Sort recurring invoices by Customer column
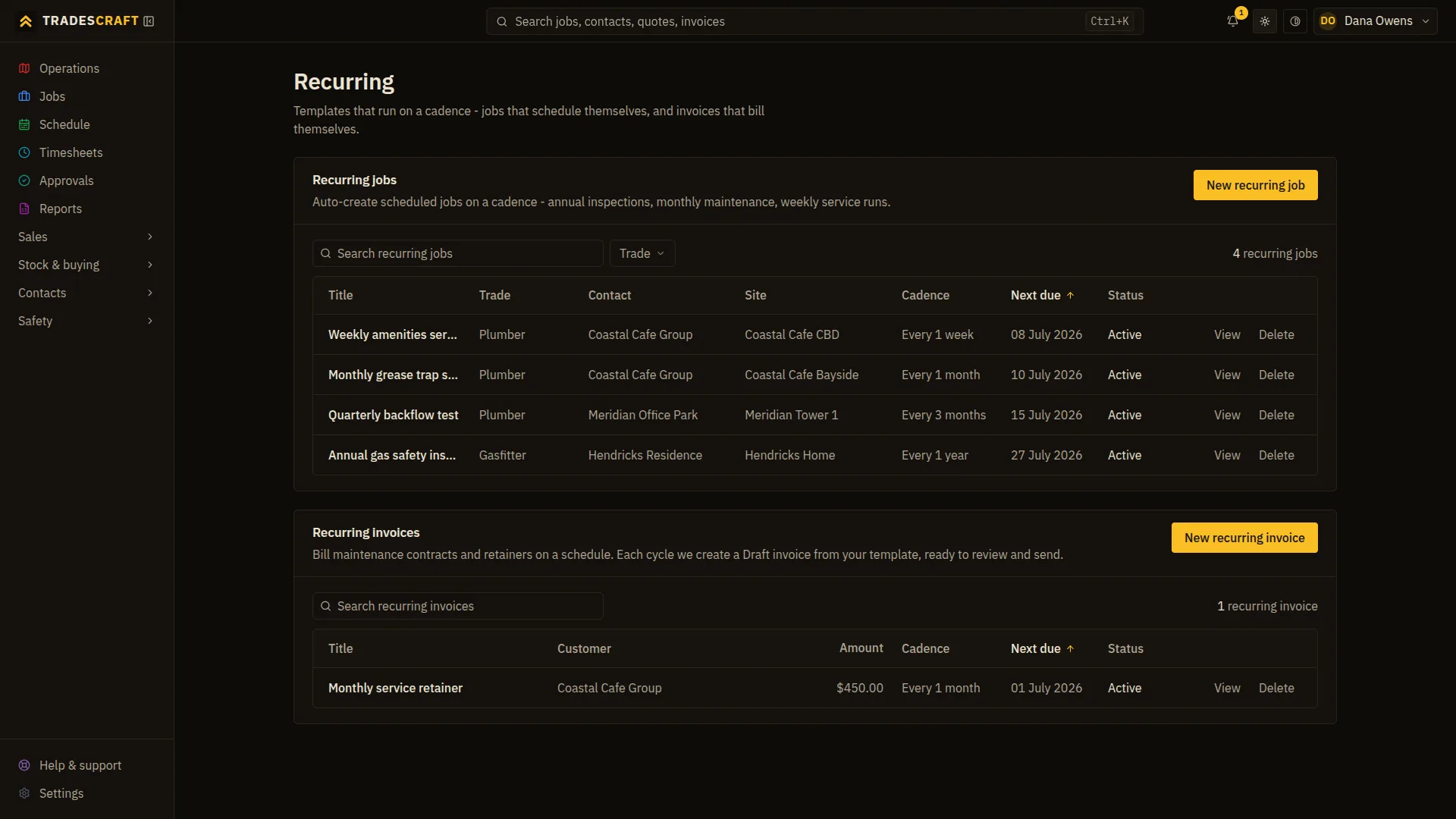The width and height of the screenshot is (1456, 819). tap(584, 648)
